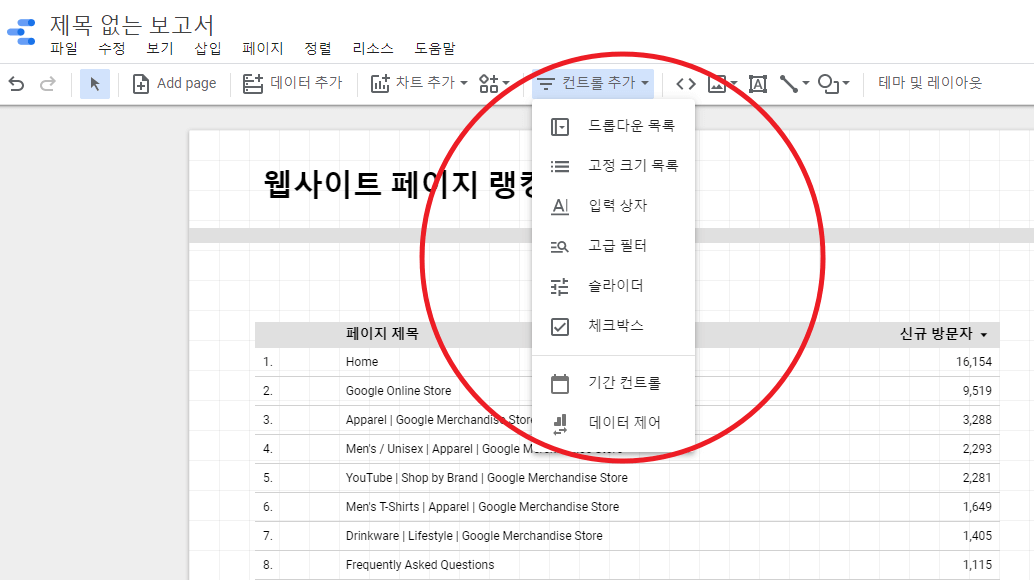Select the selection arrow tool
This screenshot has height=580, width=1034.
[x=94, y=84]
